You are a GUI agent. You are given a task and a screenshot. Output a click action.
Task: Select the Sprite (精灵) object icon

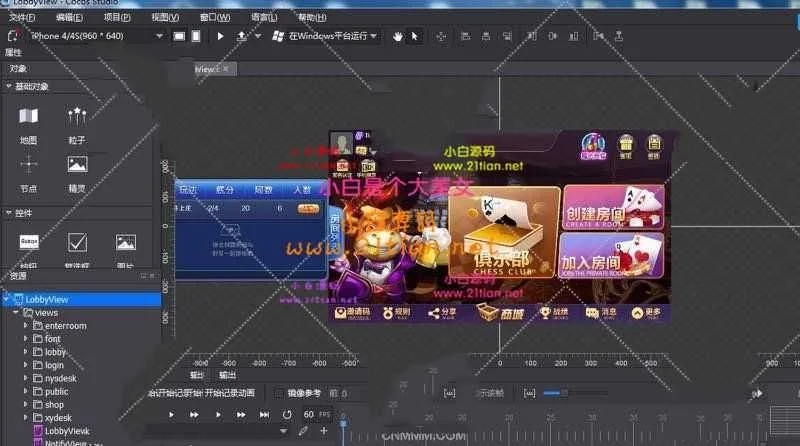coord(77,166)
